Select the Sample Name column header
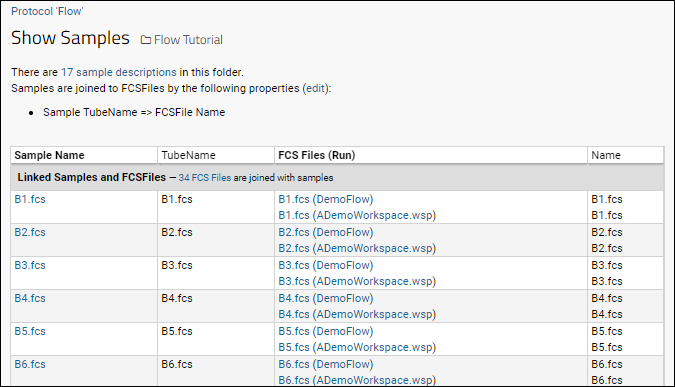Image resolution: width=675 pixels, height=387 pixels. pyautogui.click(x=49, y=155)
